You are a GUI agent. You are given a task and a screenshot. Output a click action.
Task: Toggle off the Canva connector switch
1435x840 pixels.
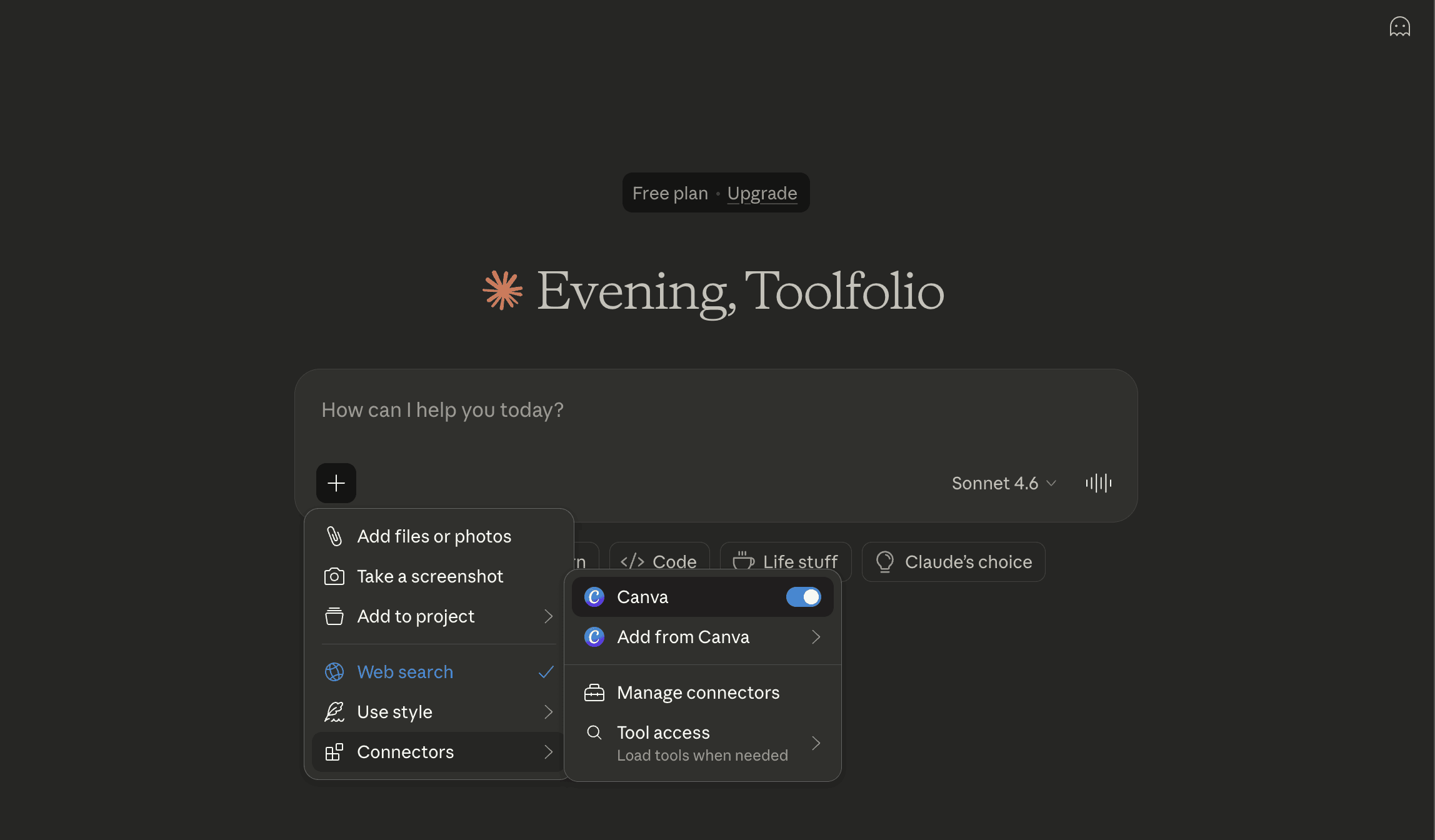(x=803, y=597)
